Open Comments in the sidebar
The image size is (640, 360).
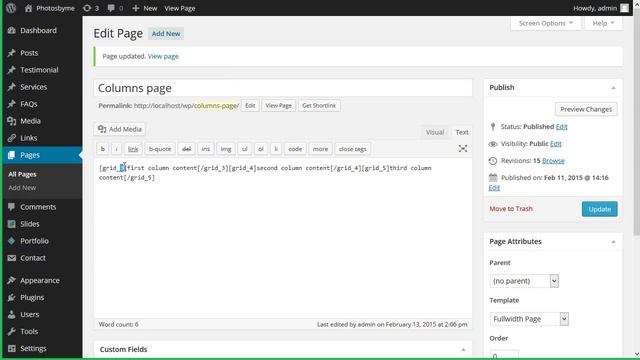point(38,207)
